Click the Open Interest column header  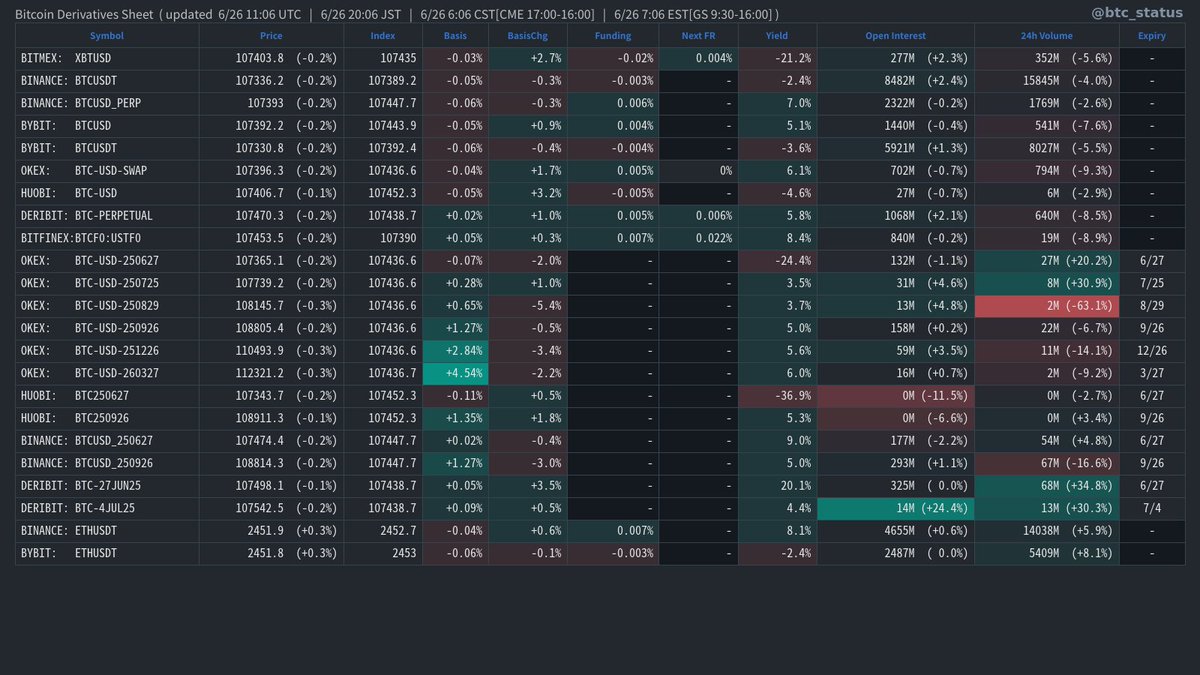pos(896,35)
